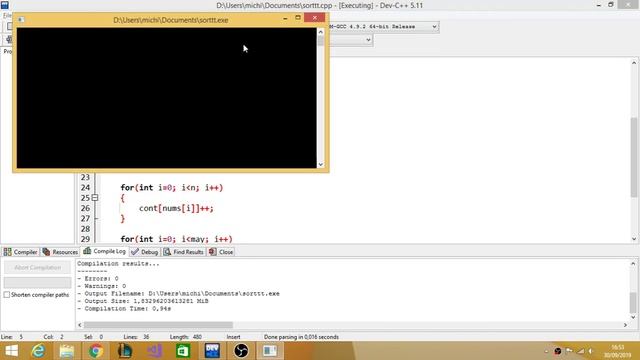Click compile log scroll right arrow
640x360 pixels.
[x=625, y=325]
